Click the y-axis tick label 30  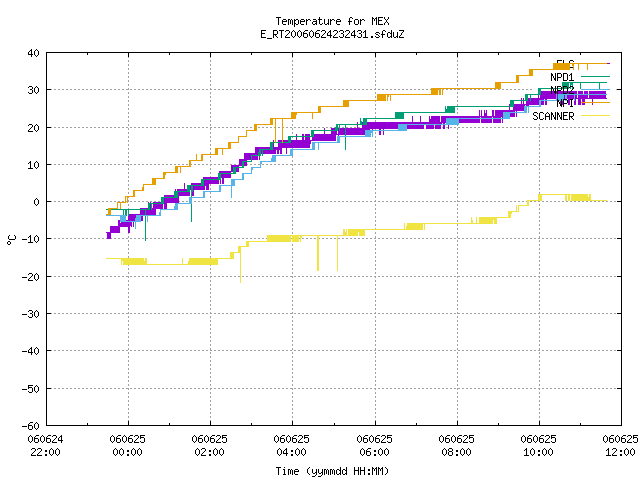pyautogui.click(x=33, y=90)
